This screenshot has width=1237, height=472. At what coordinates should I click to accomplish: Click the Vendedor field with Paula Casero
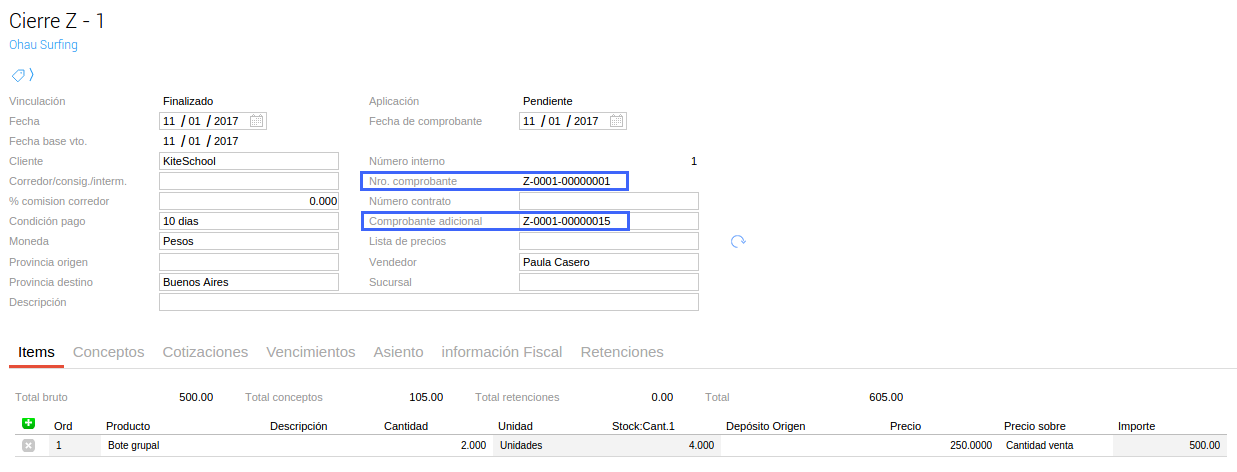tap(608, 262)
